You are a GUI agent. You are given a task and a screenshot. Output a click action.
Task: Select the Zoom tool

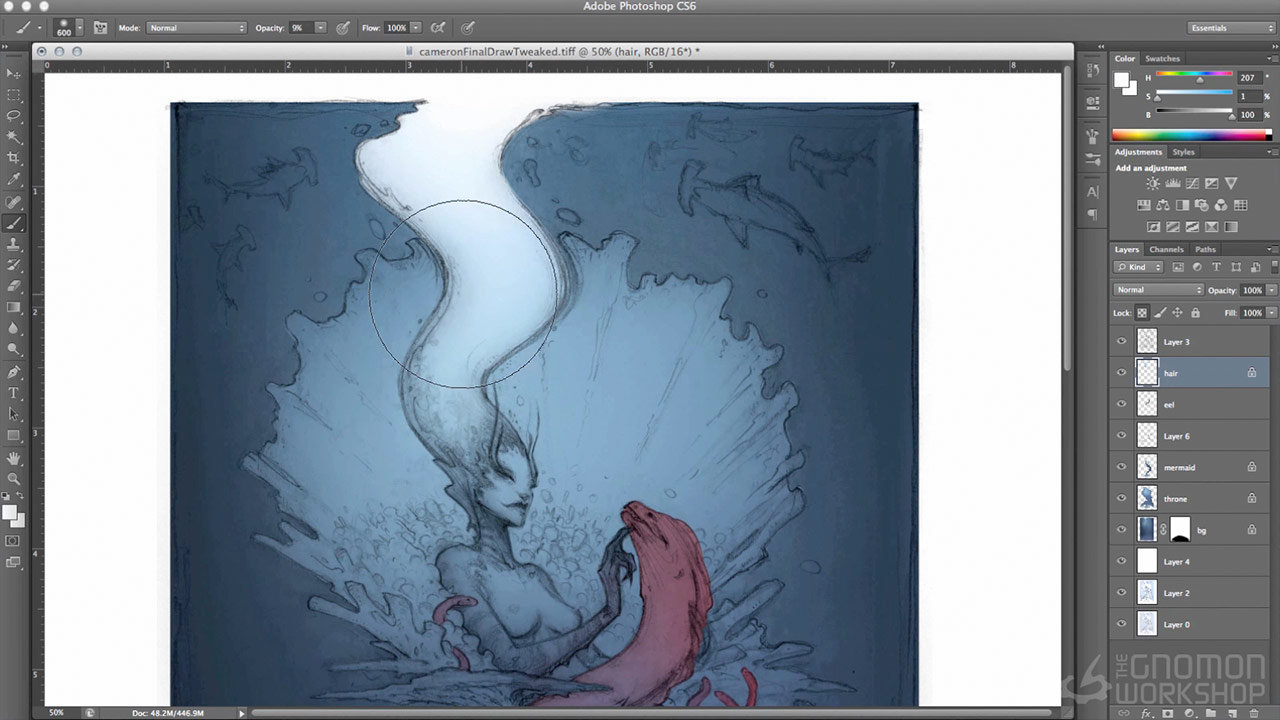tap(14, 479)
